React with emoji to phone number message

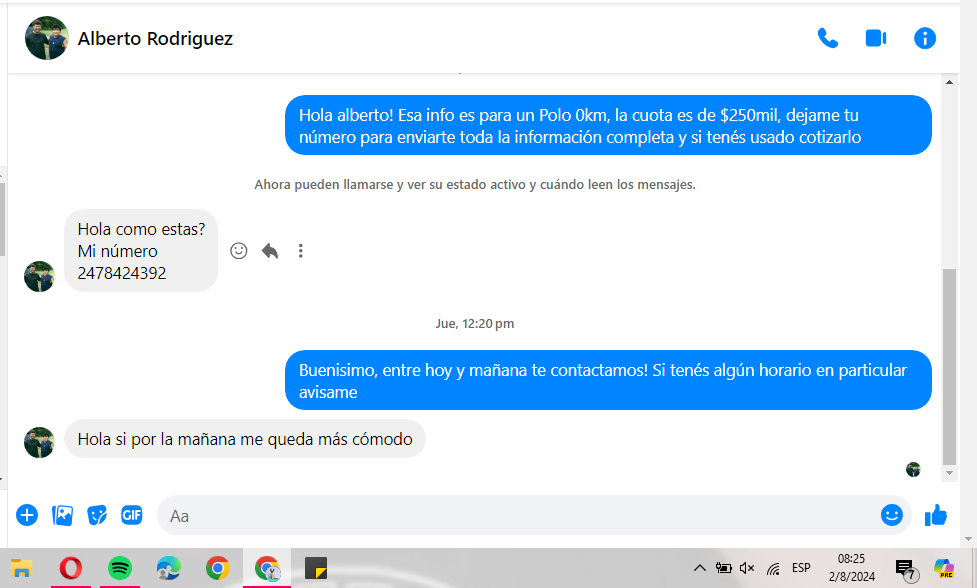tap(239, 251)
